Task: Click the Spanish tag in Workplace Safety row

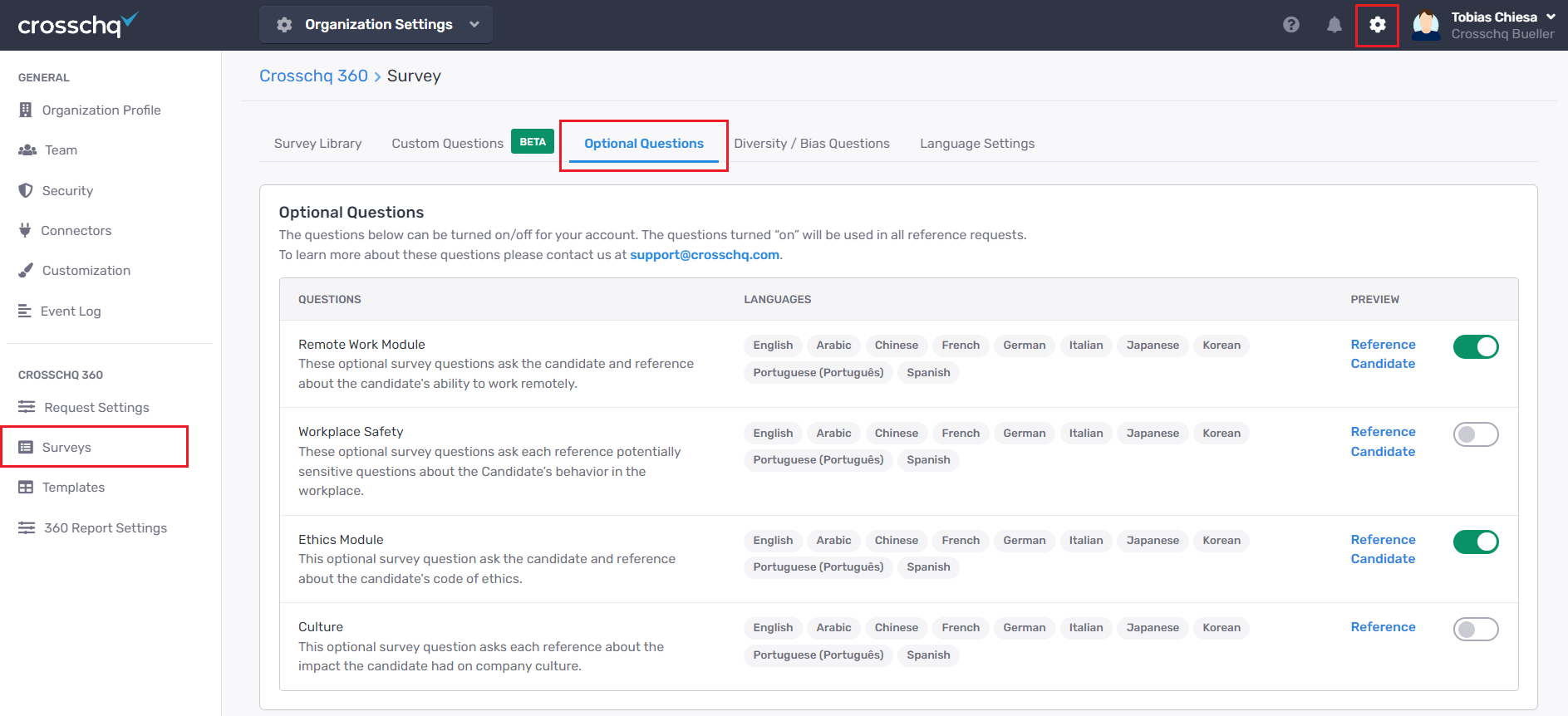Action: [928, 460]
